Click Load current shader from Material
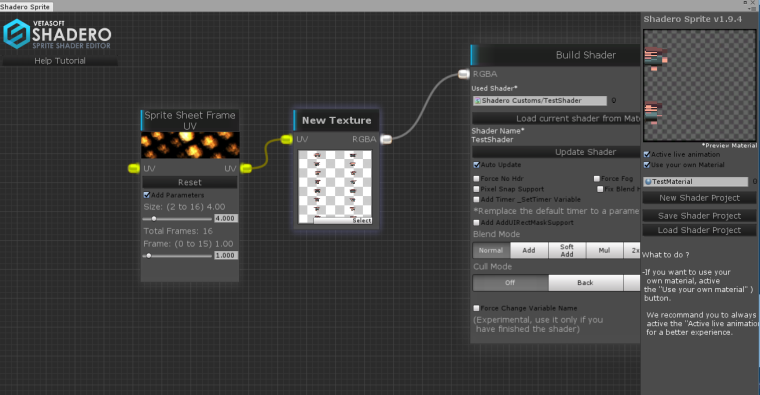The height and width of the screenshot is (395, 760). (556, 118)
